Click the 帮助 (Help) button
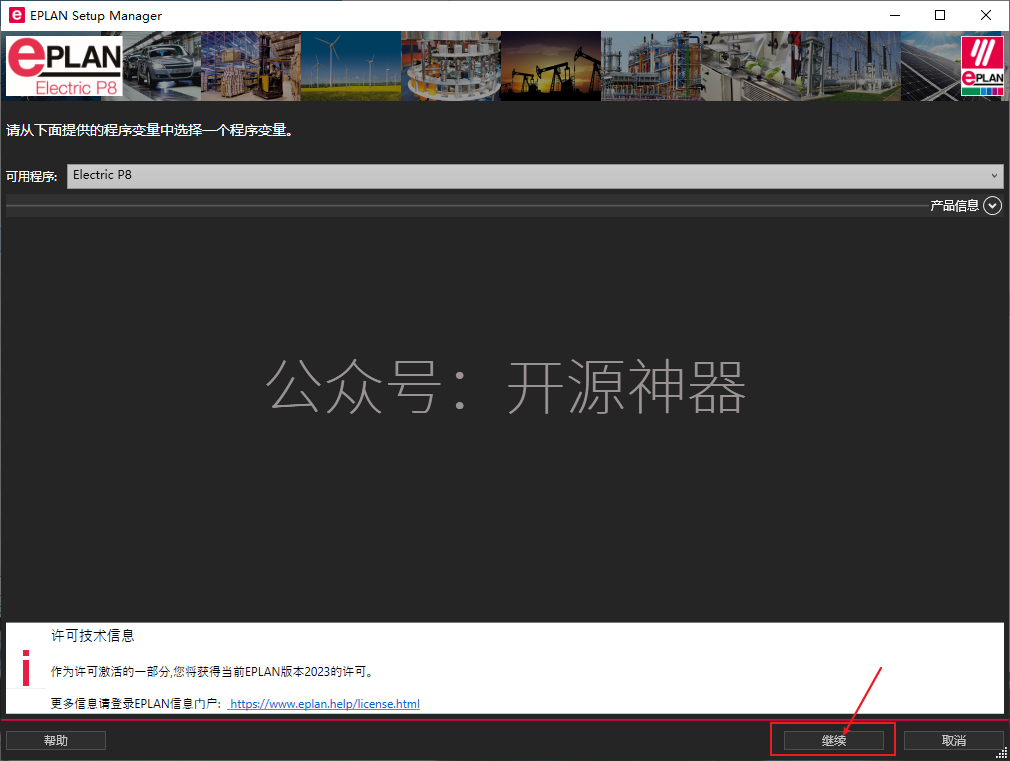The width and height of the screenshot is (1010, 761). tap(55, 740)
